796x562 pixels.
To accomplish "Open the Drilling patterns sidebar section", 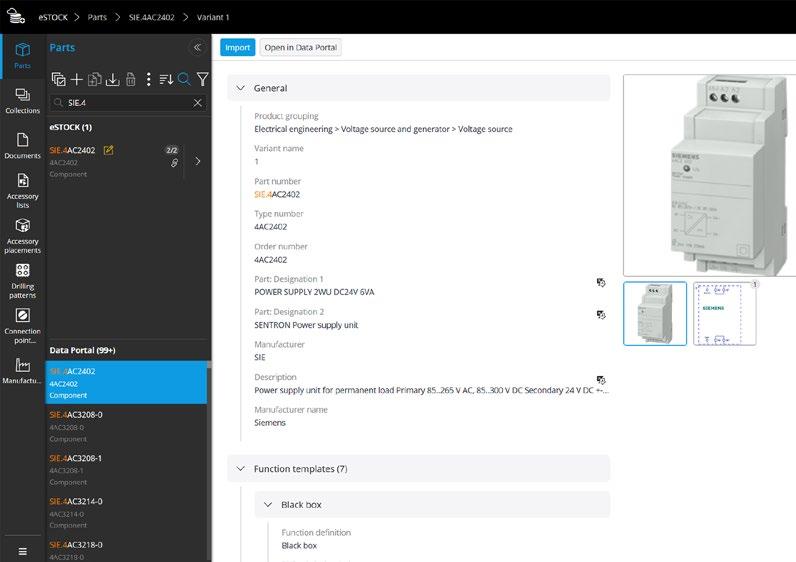I will point(22,281).
